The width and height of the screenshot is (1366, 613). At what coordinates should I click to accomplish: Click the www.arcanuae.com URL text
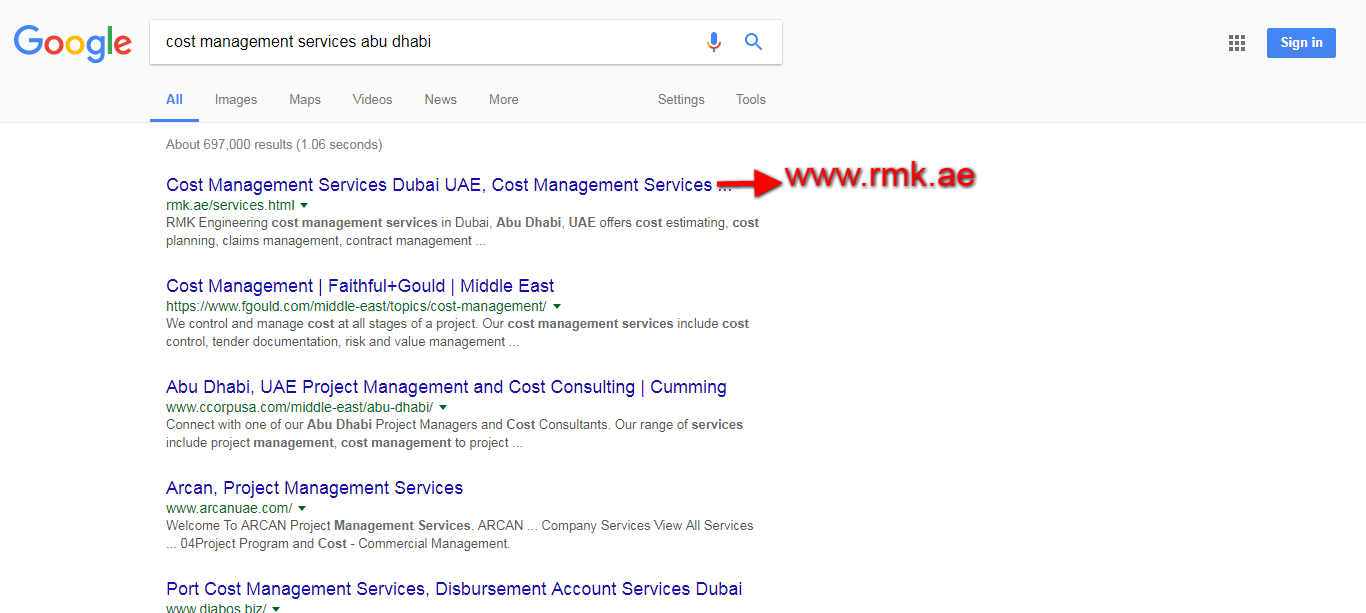229,509
